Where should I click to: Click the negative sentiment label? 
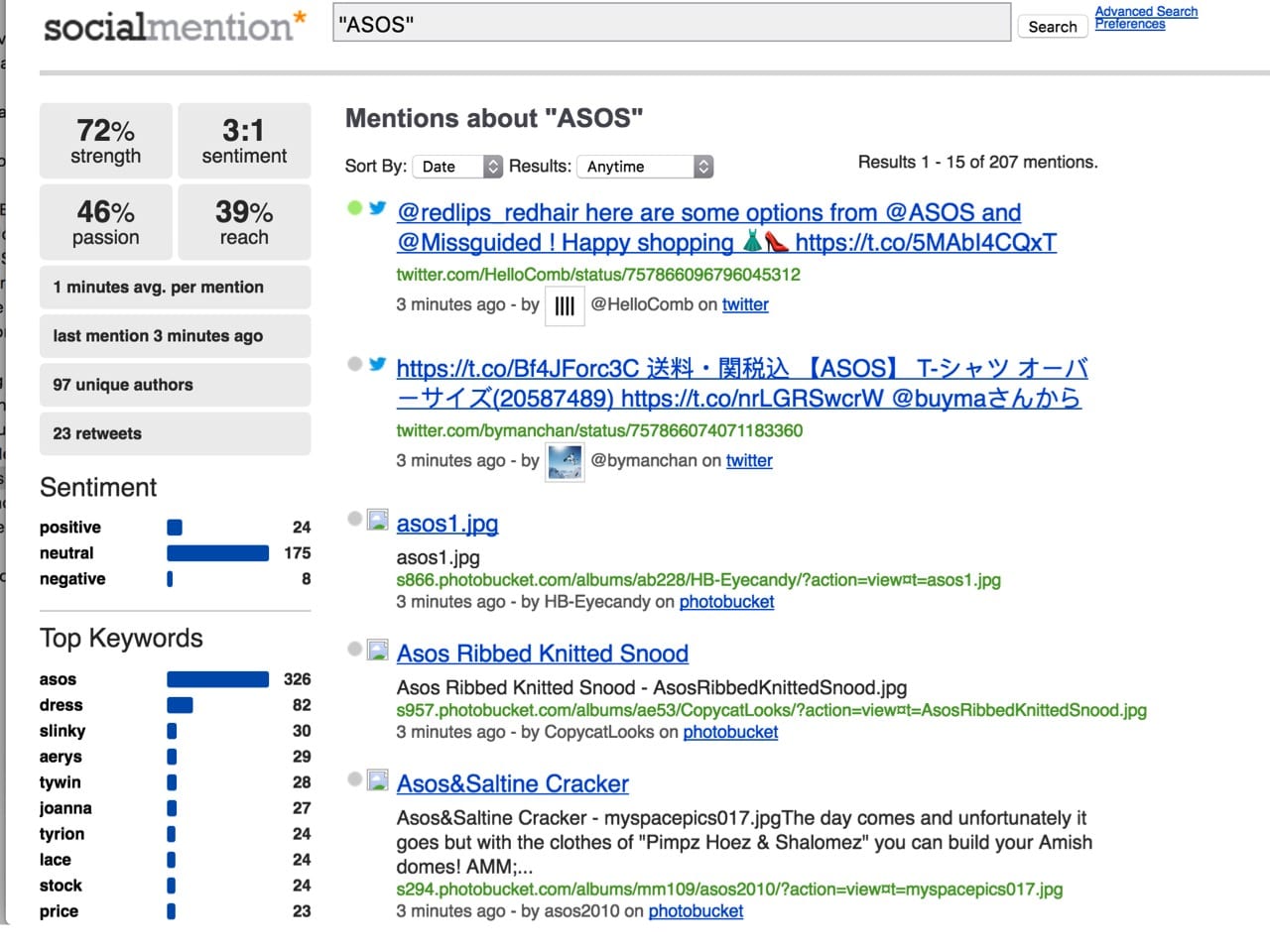72,578
